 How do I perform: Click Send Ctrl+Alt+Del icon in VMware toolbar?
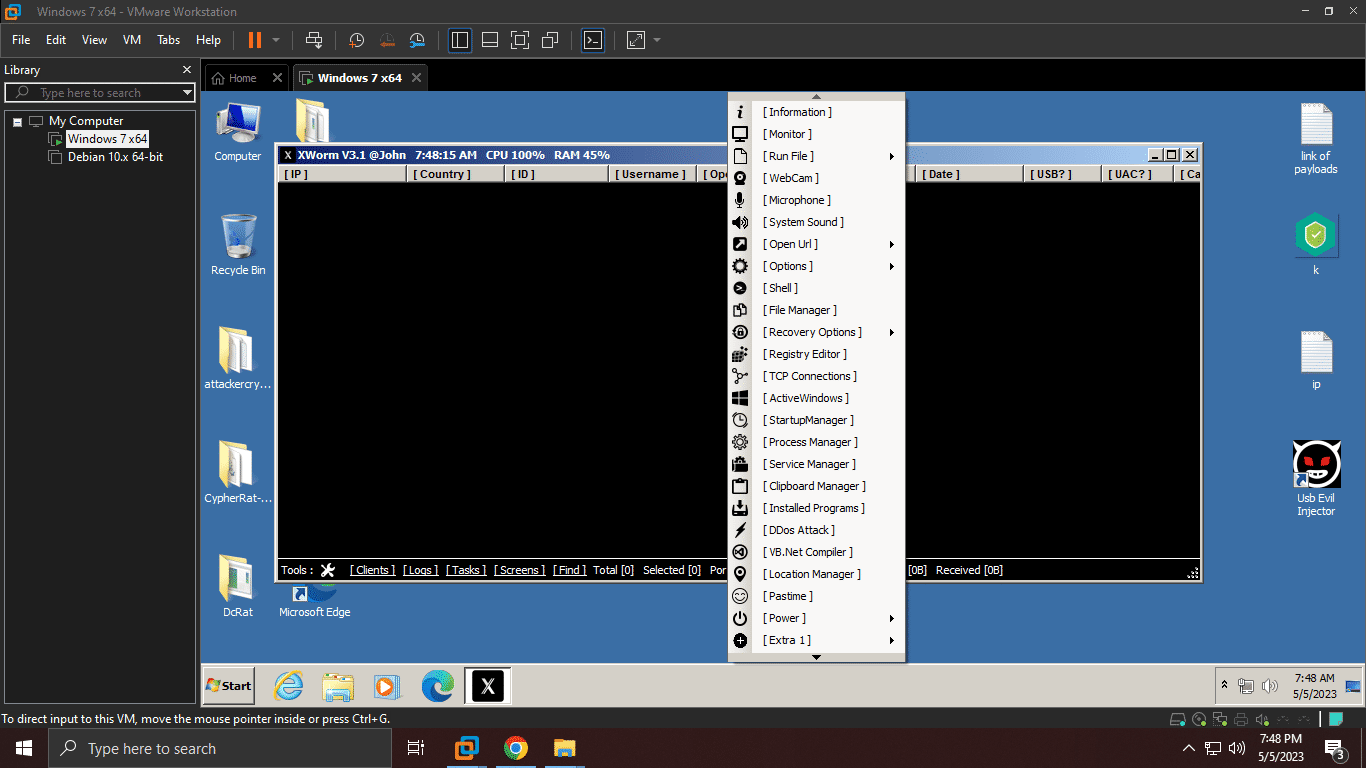[x=314, y=40]
